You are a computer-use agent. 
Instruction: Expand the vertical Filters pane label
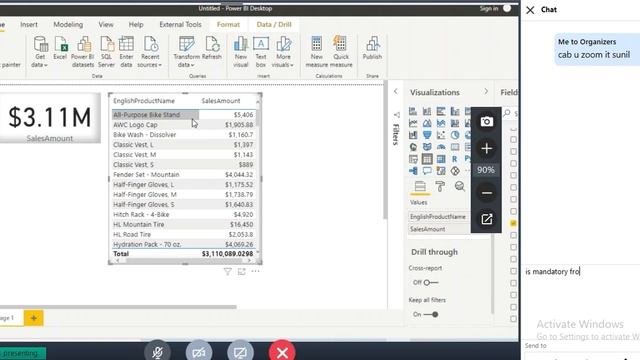click(396, 134)
